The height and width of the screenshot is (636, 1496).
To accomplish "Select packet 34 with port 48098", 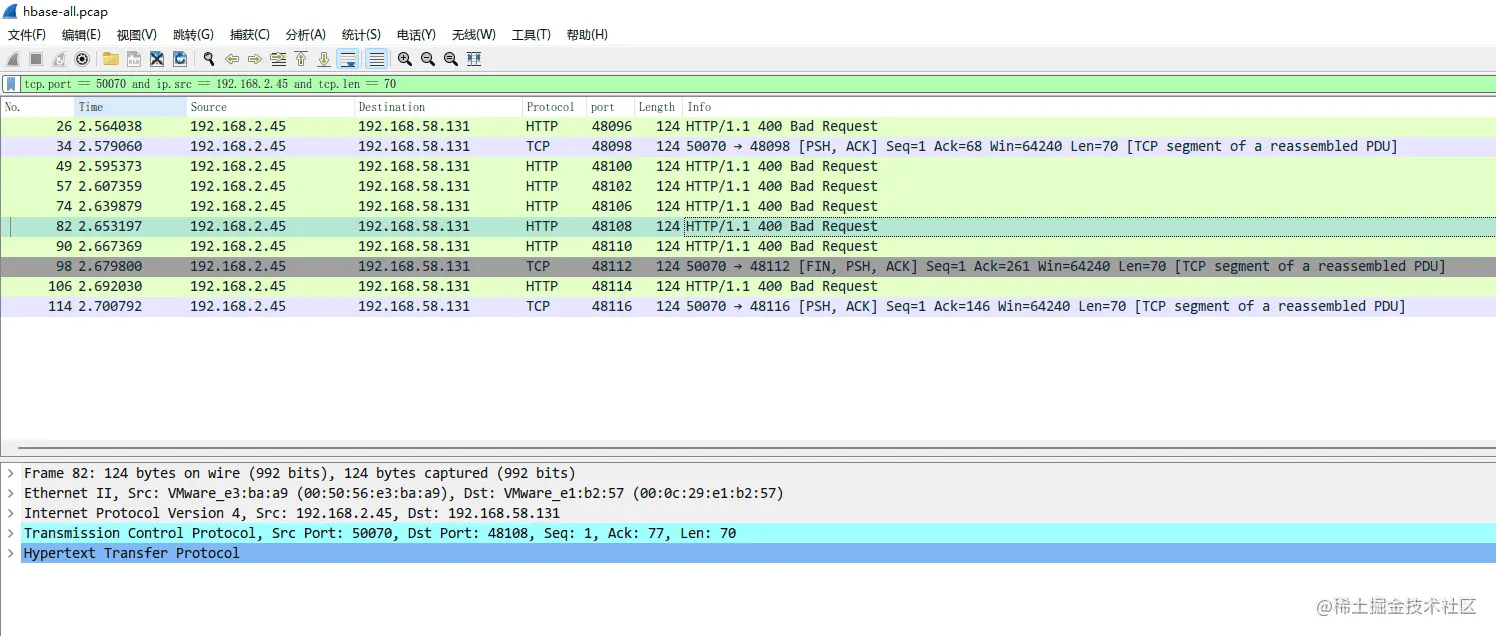I will 748,147.
